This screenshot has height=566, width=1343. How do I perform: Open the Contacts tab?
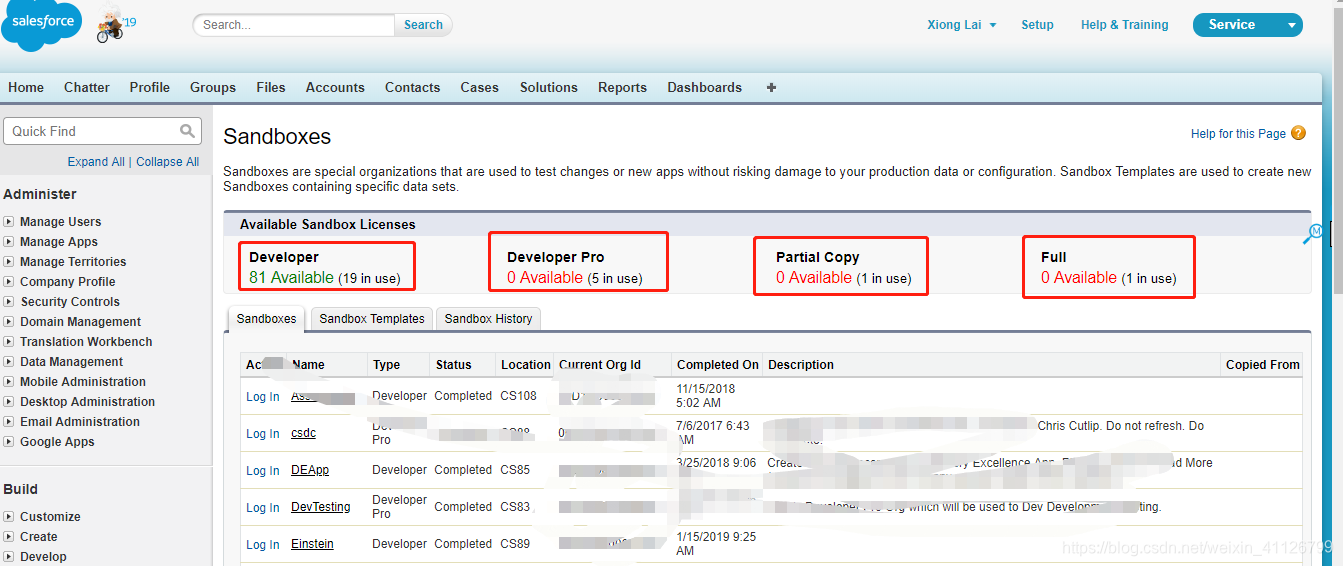413,87
